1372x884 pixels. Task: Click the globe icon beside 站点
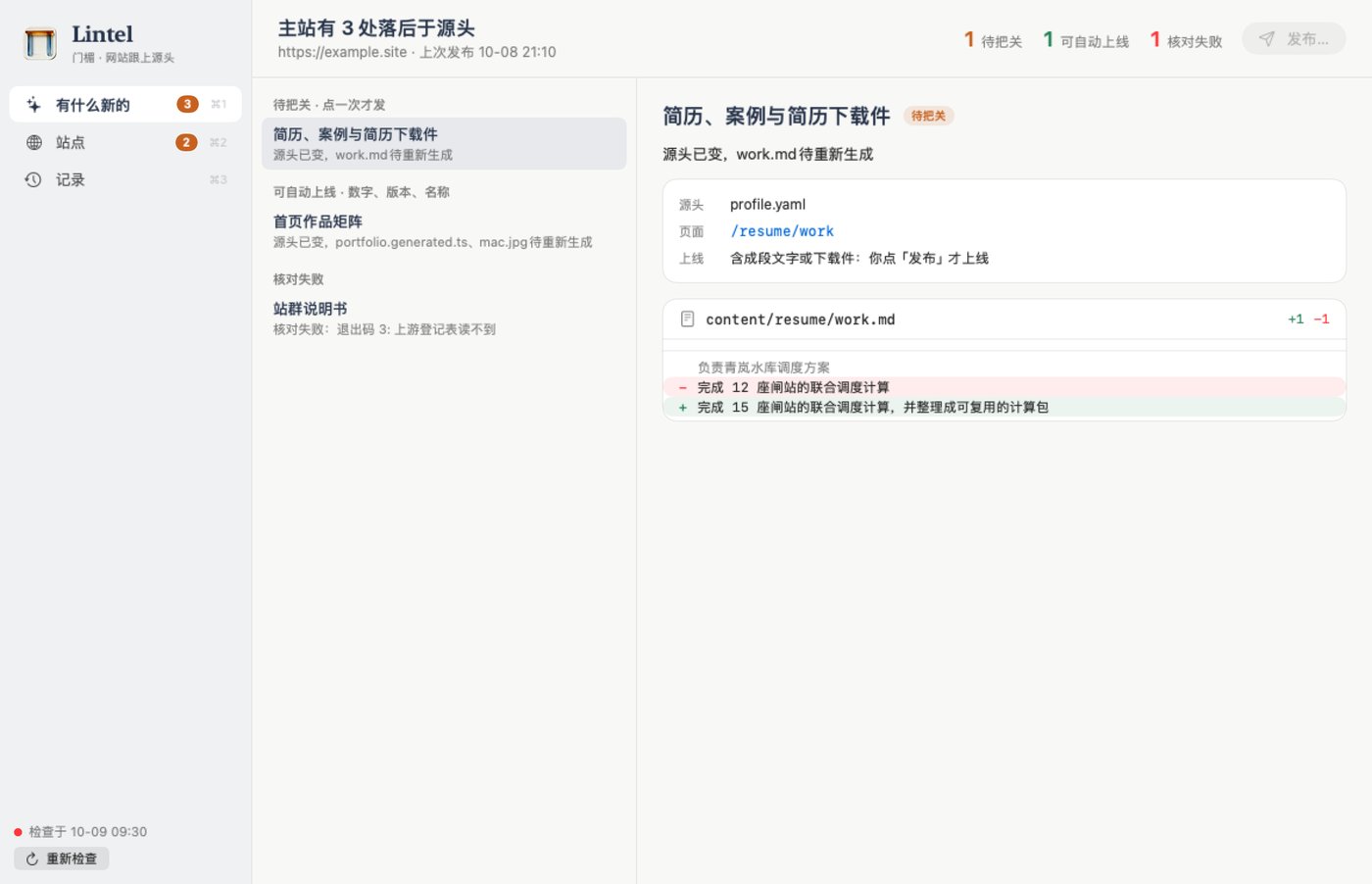point(34,142)
